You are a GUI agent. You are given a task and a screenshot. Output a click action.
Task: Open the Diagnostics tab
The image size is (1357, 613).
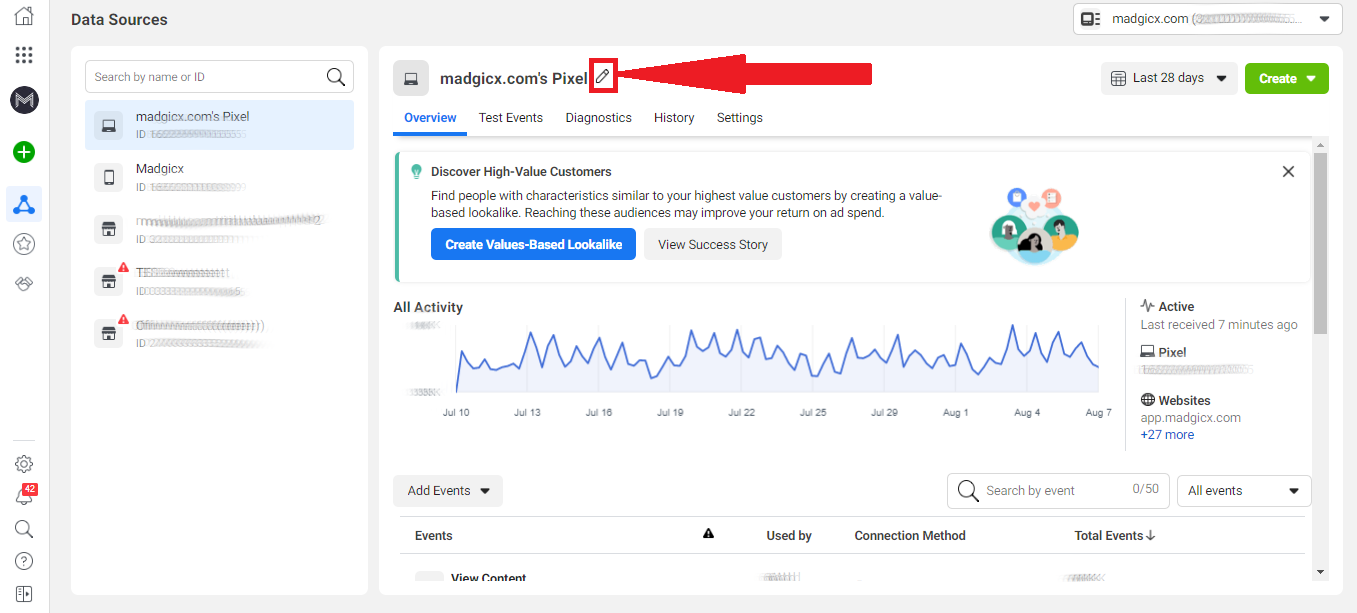598,118
